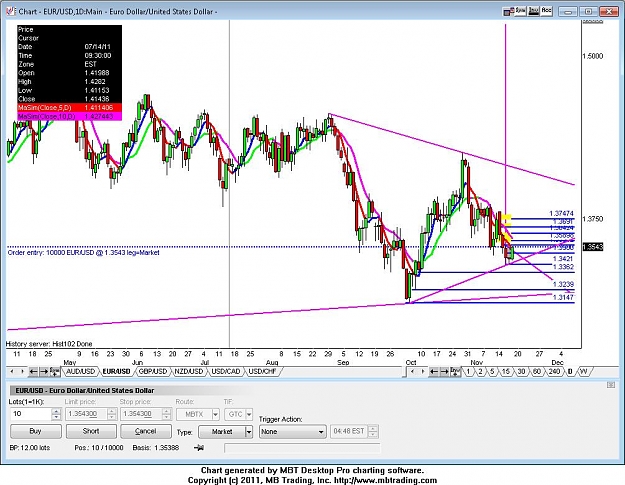Screen dimensions: 625x485
Task: Click the Limit price field
Action: tap(86, 414)
